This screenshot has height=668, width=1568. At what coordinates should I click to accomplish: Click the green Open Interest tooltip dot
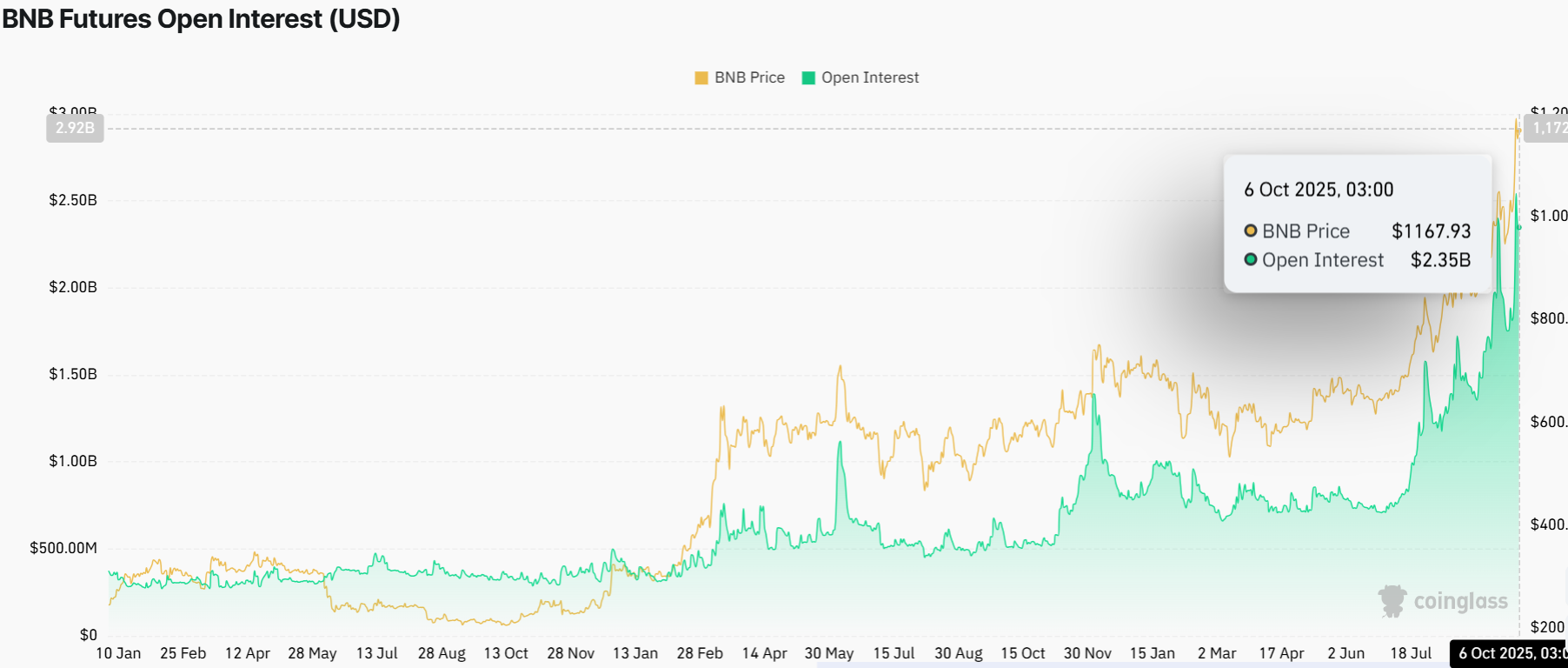[1251, 259]
